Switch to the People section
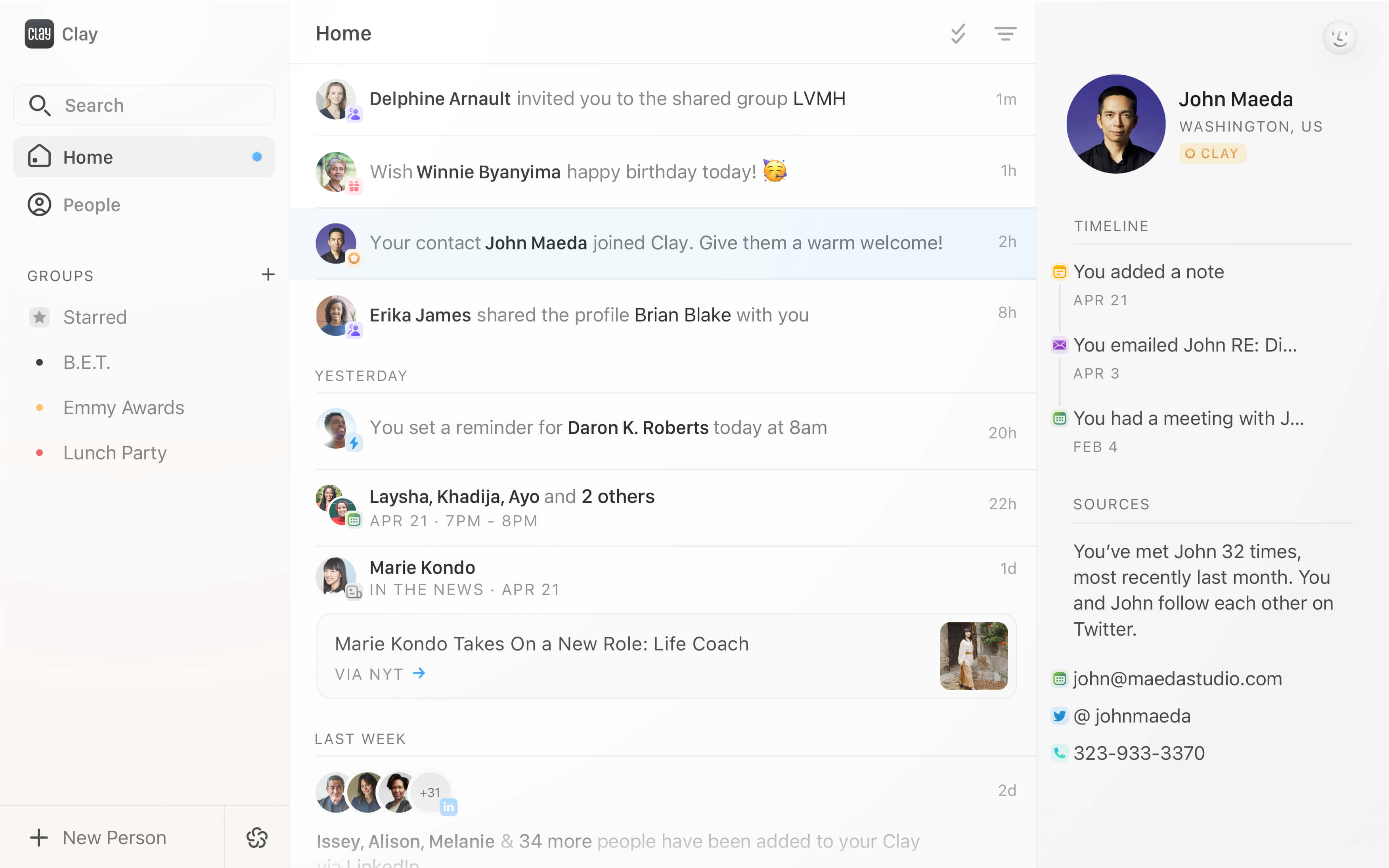Image resolution: width=1389 pixels, height=868 pixels. click(91, 205)
